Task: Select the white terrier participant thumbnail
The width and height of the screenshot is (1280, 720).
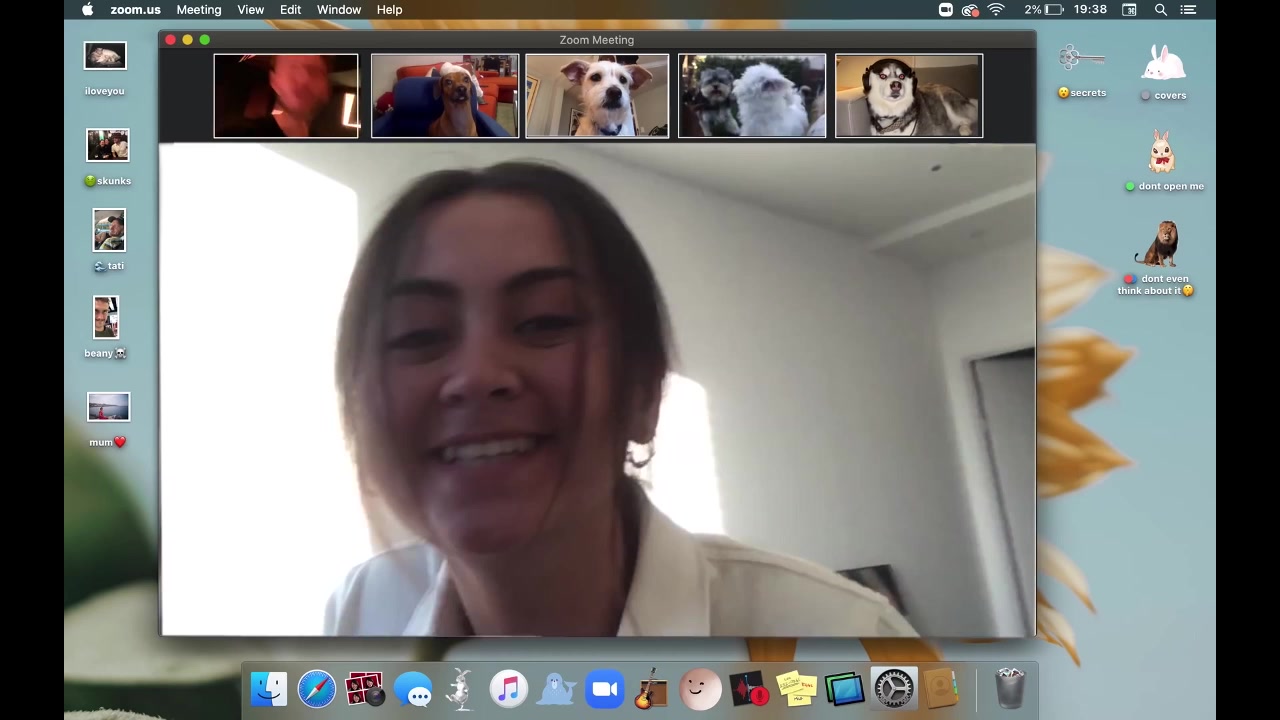Action: [x=597, y=96]
